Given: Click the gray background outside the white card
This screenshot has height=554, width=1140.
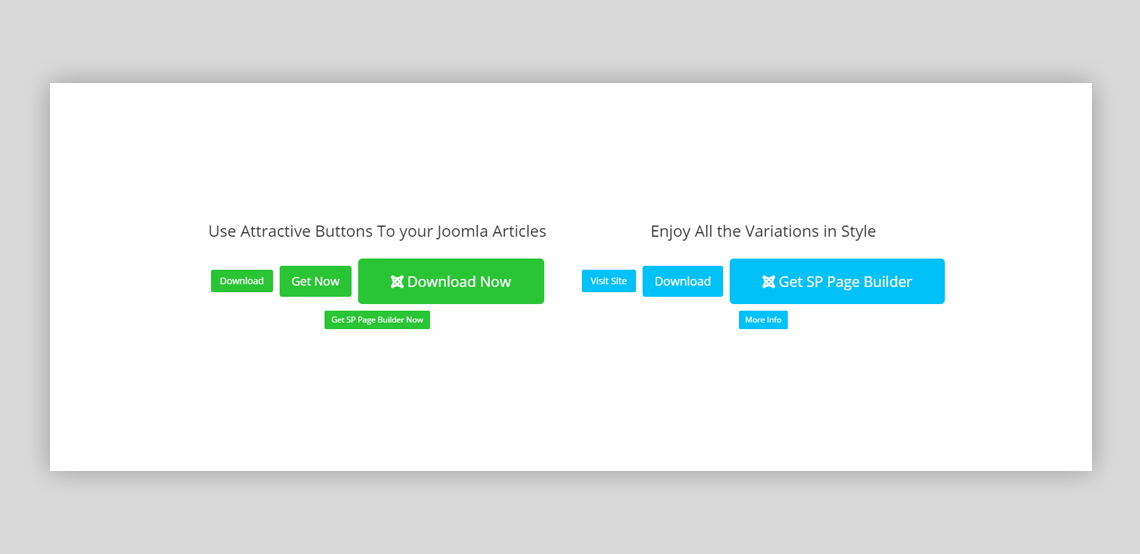Looking at the screenshot, I should point(570,40).
